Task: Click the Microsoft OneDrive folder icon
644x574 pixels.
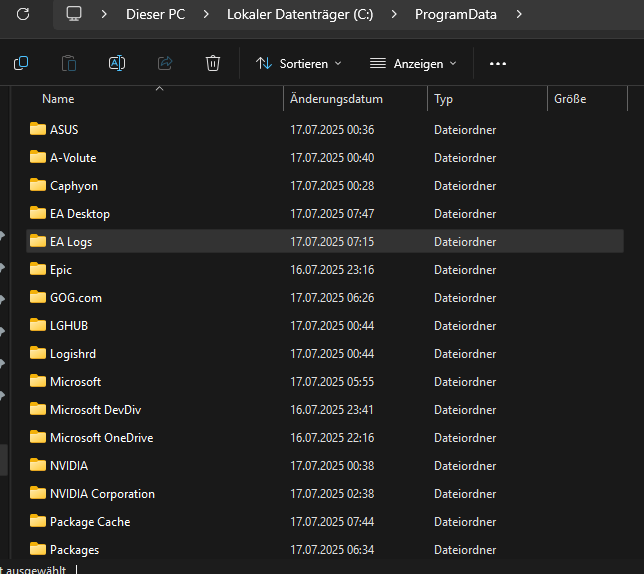Action: pos(38,437)
